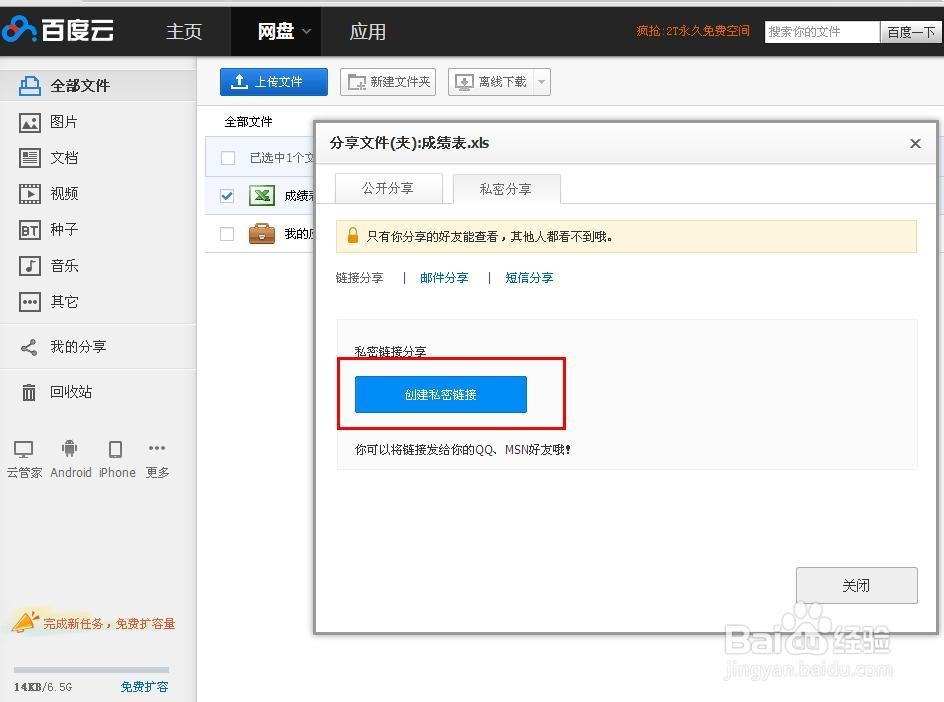Open the 应用 menu in top bar
Screen dimensions: 944x702
click(368, 31)
